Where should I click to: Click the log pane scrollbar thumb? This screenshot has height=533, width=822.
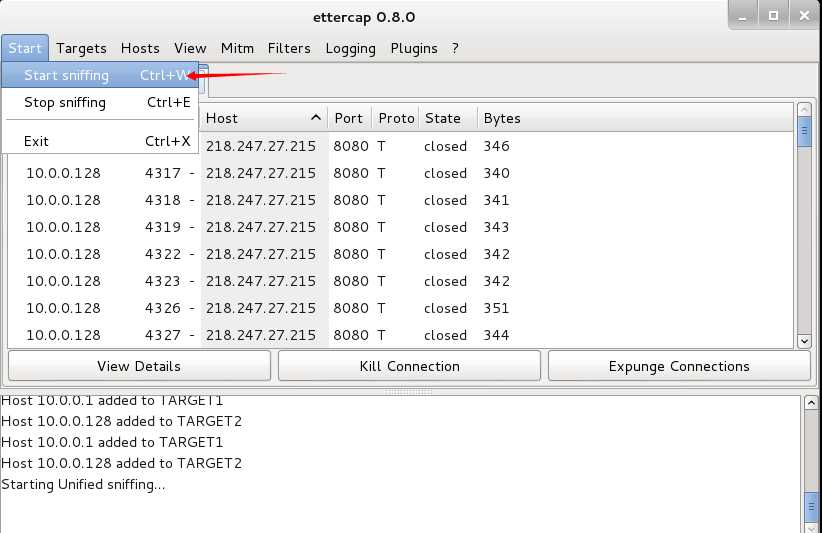(x=811, y=506)
